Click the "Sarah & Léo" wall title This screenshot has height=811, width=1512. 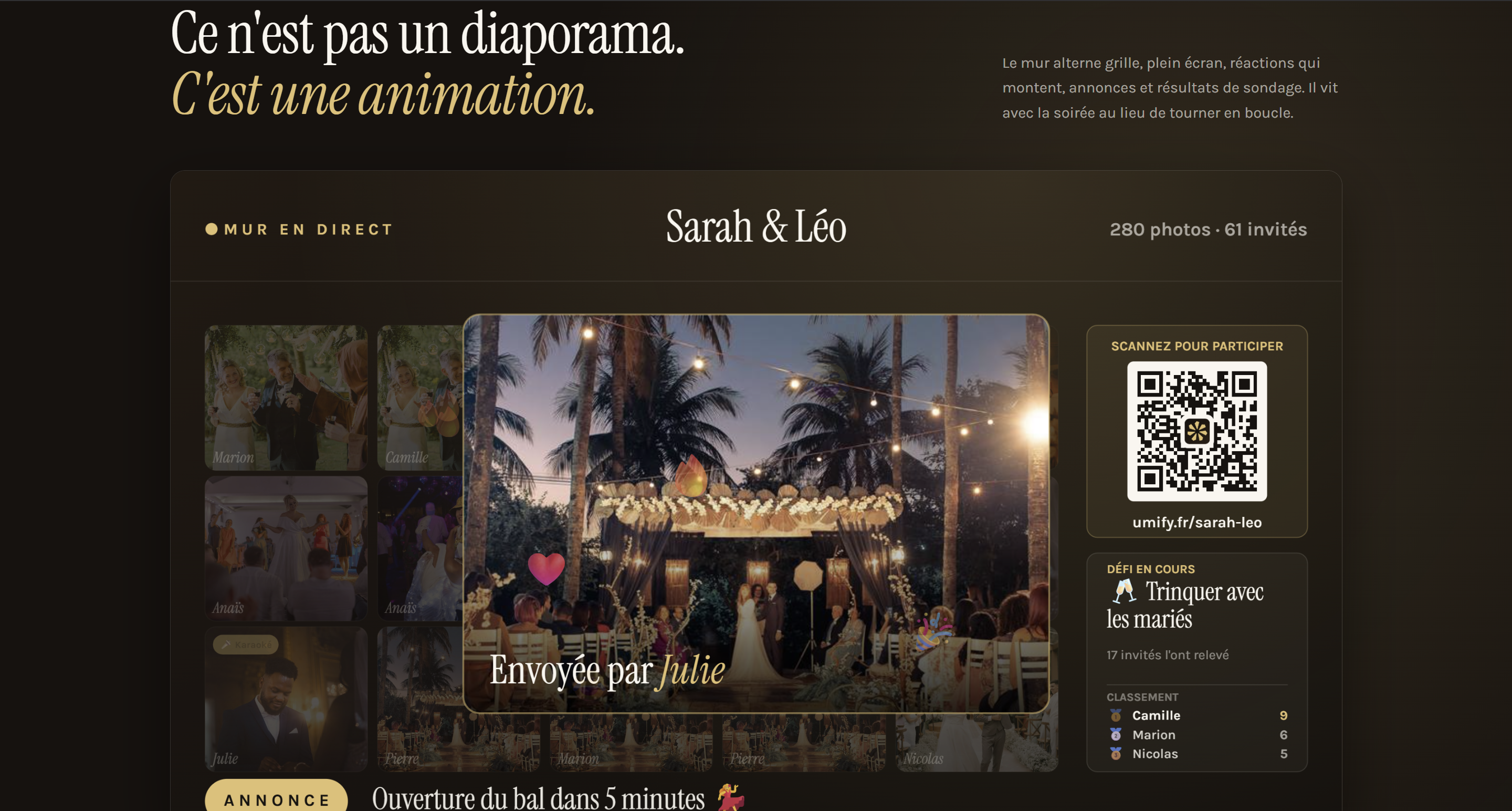point(756,227)
